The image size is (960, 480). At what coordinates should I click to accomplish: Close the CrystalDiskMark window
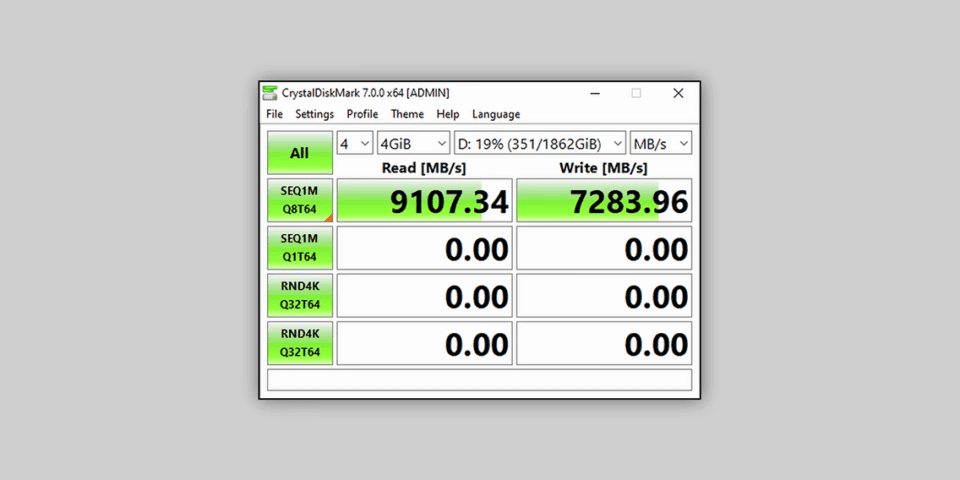coord(678,93)
